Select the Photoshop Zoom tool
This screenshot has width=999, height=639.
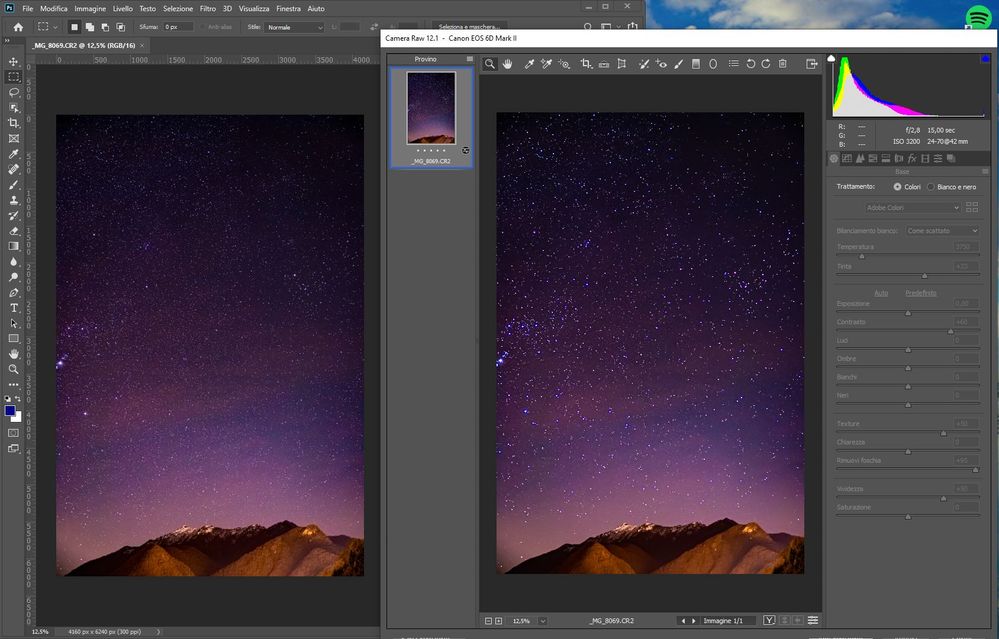coord(13,369)
